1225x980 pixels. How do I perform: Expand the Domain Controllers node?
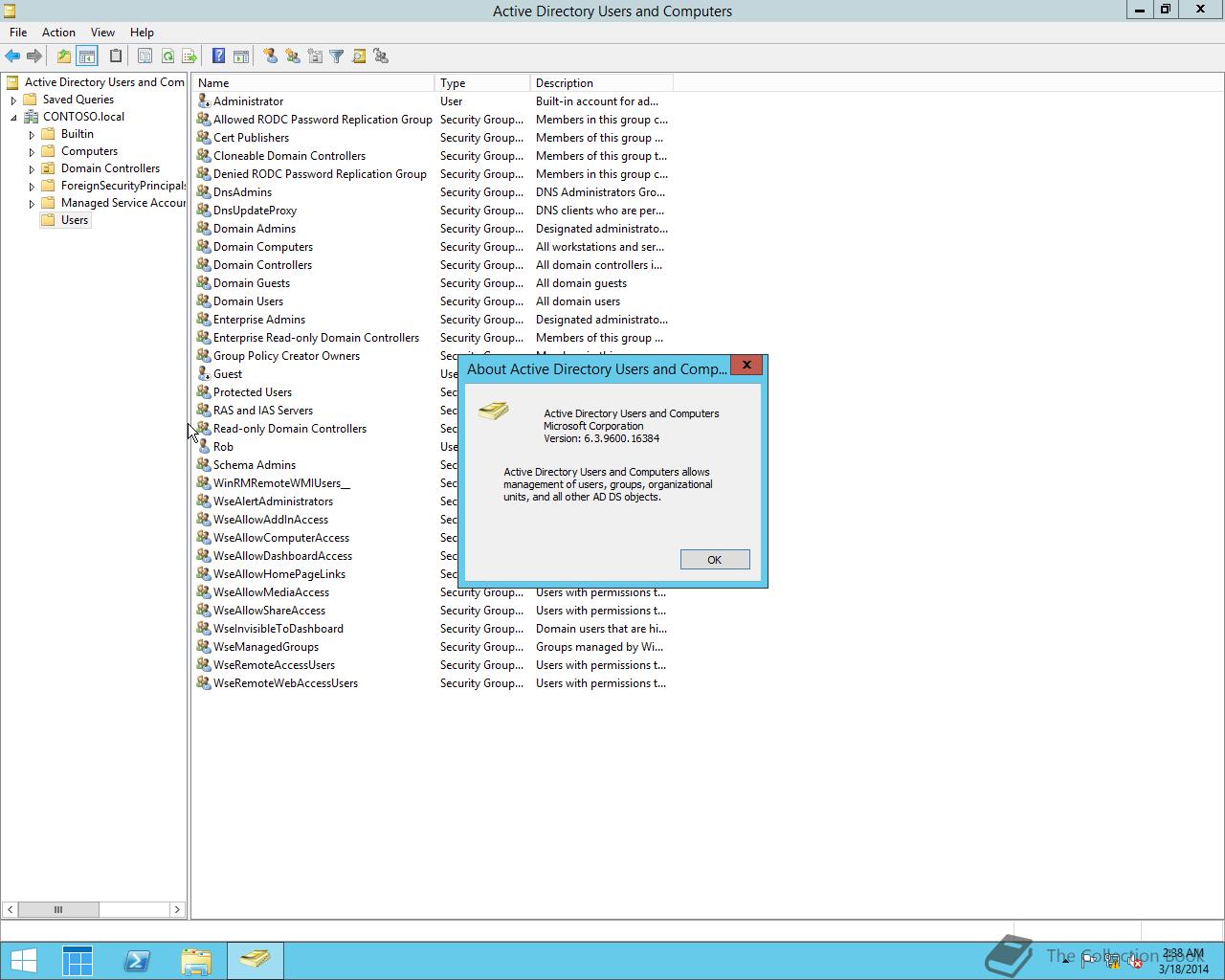click(32, 168)
